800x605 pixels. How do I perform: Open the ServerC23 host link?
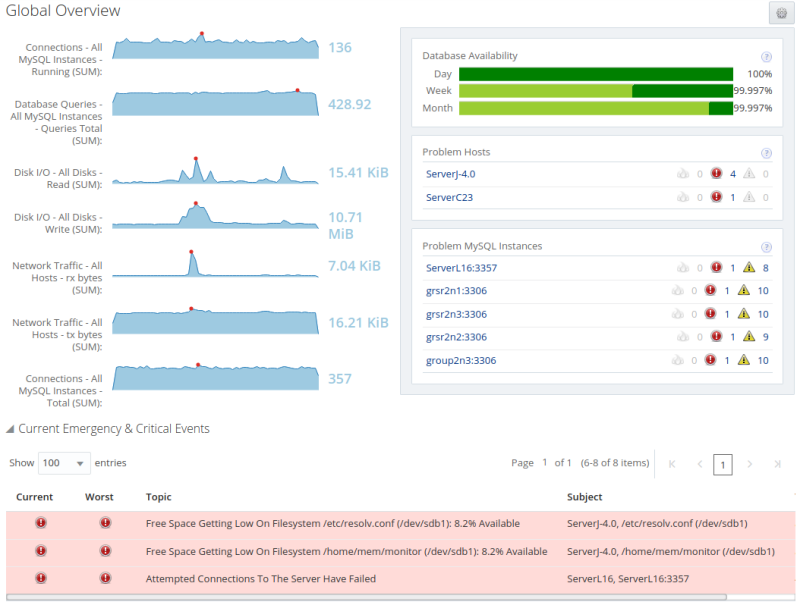coord(449,197)
